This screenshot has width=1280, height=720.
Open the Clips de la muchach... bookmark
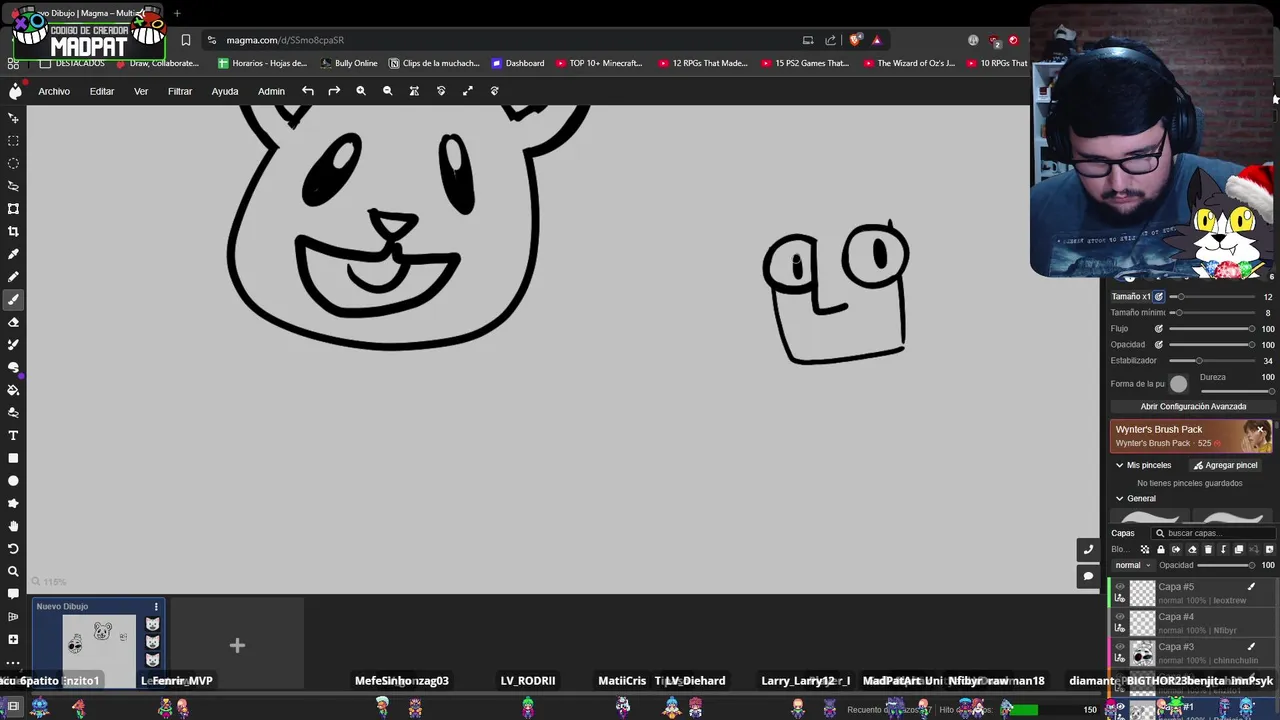tap(434, 63)
